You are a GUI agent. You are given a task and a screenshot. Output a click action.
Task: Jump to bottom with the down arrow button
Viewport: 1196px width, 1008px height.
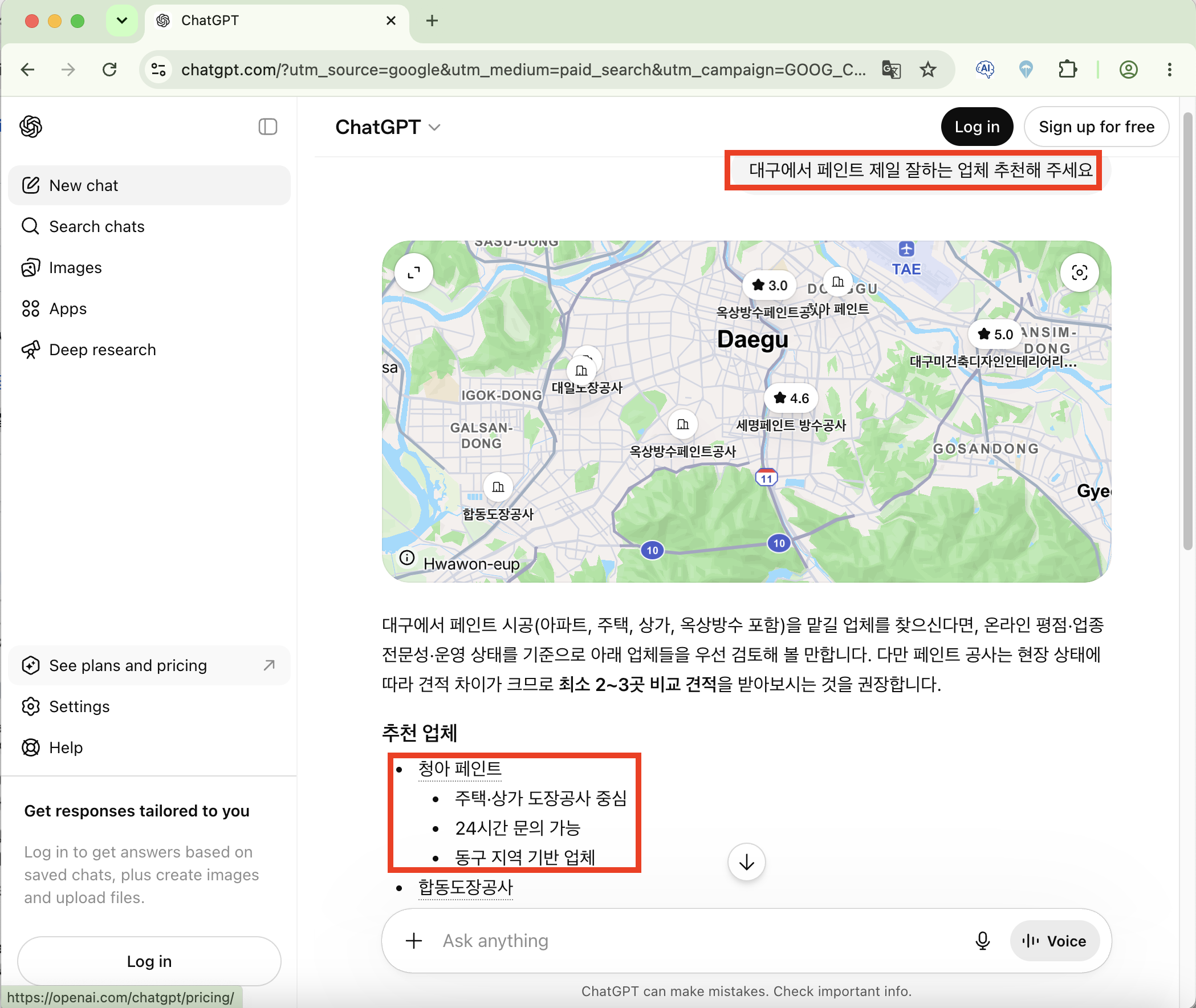pyautogui.click(x=746, y=862)
